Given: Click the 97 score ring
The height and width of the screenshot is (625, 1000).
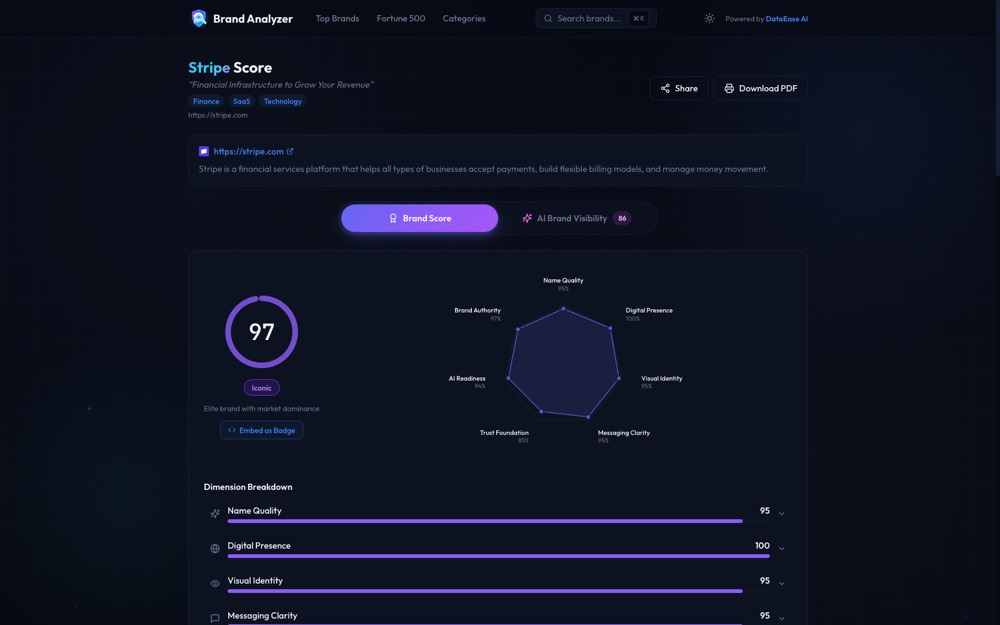Looking at the screenshot, I should pyautogui.click(x=261, y=332).
